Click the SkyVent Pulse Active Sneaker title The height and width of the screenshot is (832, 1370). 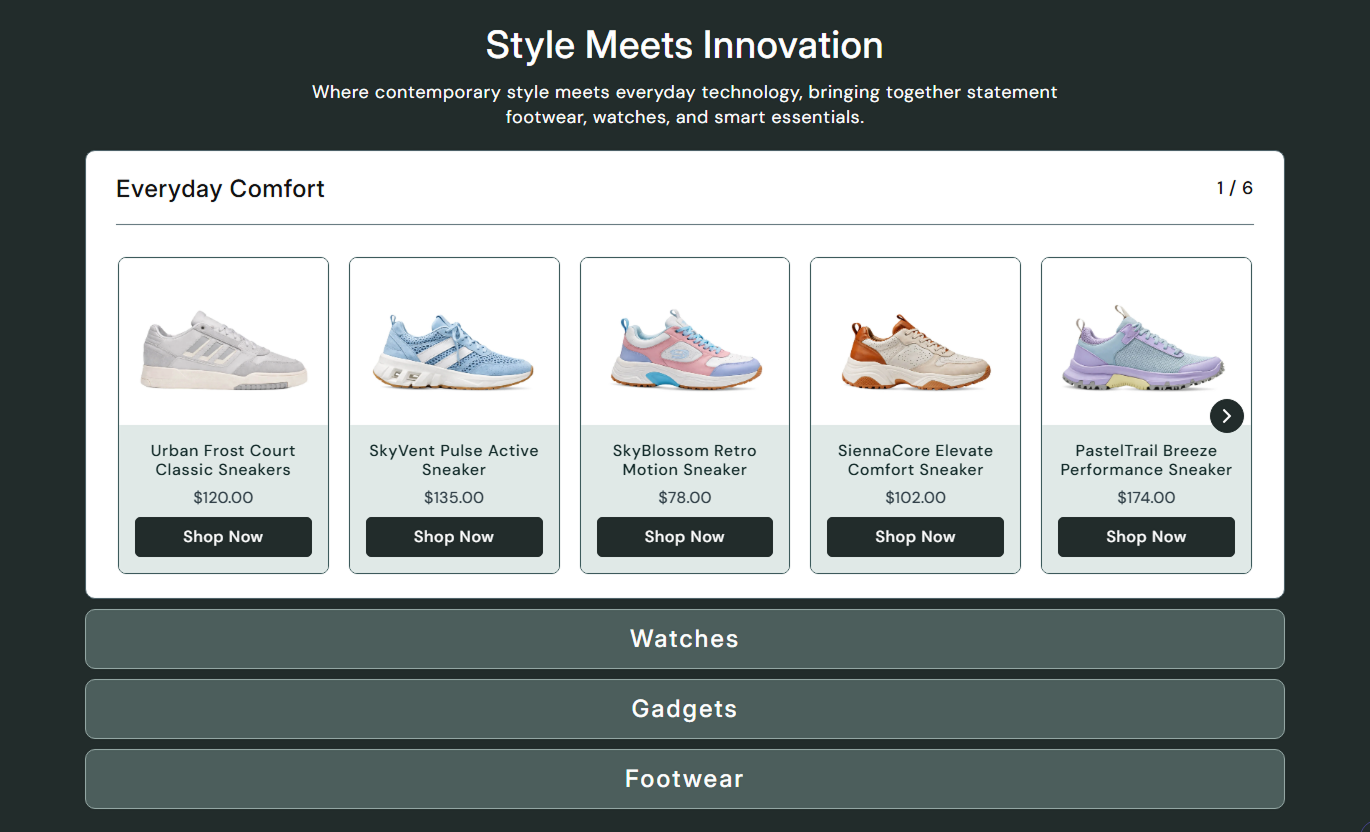[454, 460]
